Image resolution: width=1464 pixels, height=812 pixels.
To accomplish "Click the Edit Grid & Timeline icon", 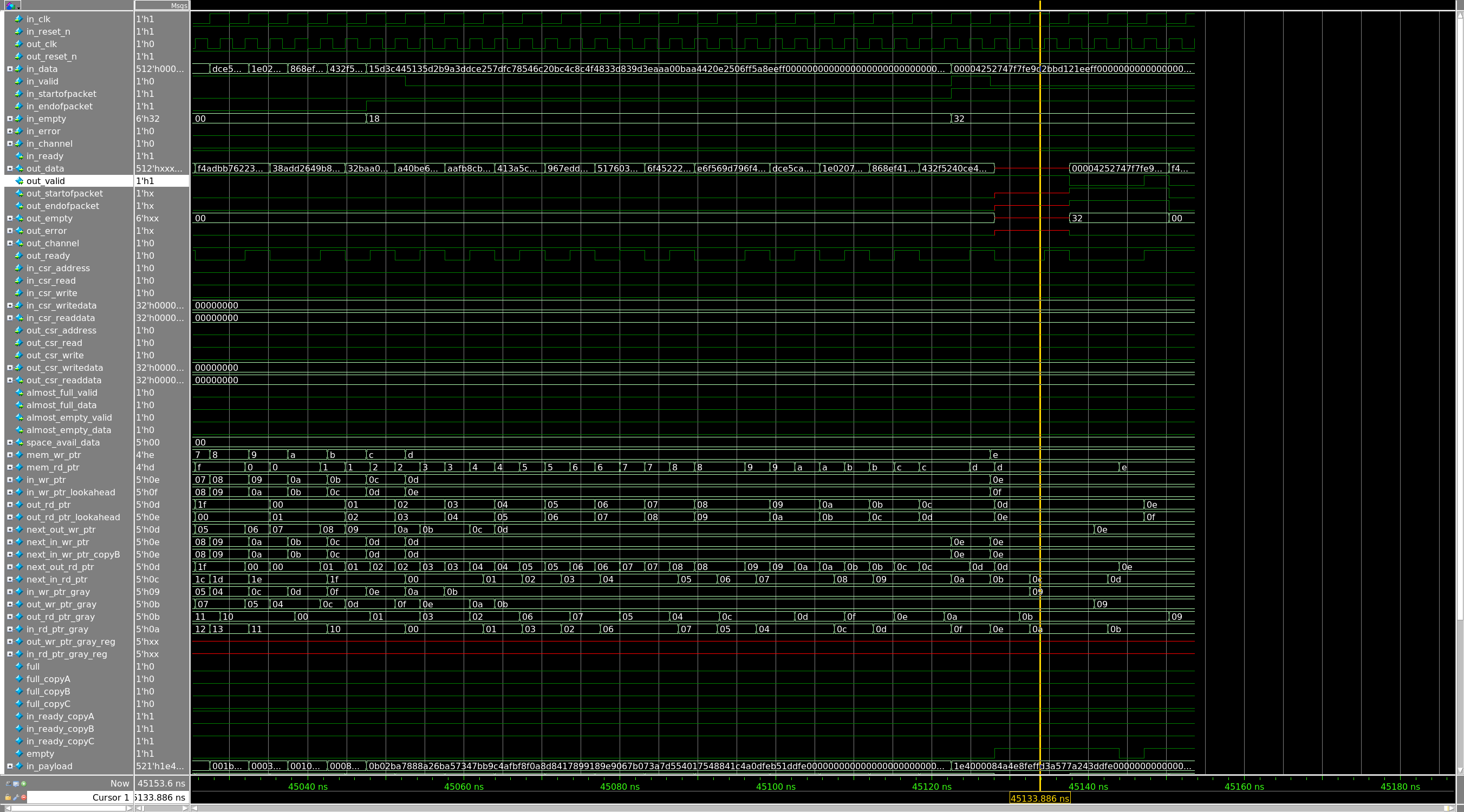I will click(x=16, y=784).
